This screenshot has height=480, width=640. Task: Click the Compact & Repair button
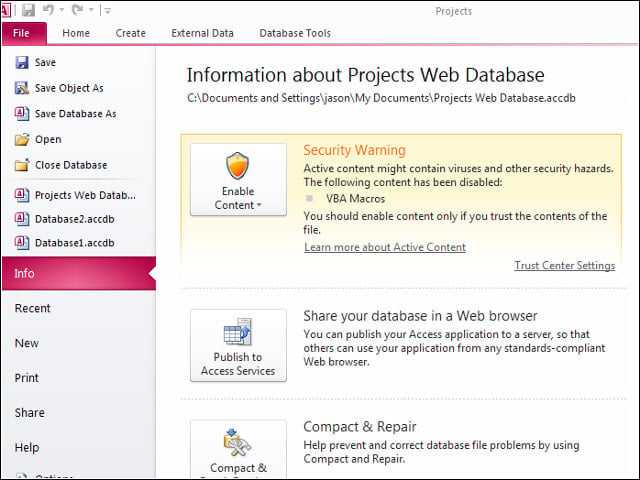point(238,449)
